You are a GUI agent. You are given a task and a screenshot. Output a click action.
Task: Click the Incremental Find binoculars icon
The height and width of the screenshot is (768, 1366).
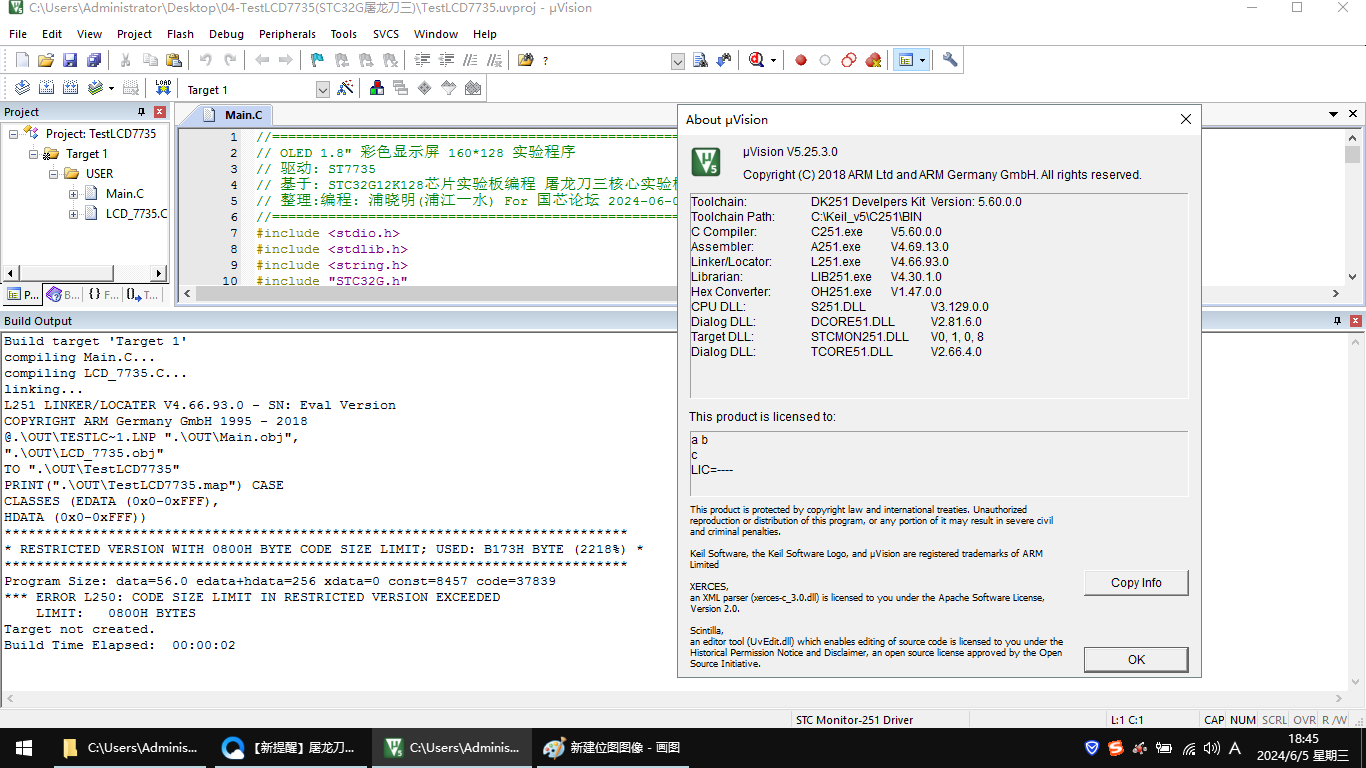[x=724, y=60]
